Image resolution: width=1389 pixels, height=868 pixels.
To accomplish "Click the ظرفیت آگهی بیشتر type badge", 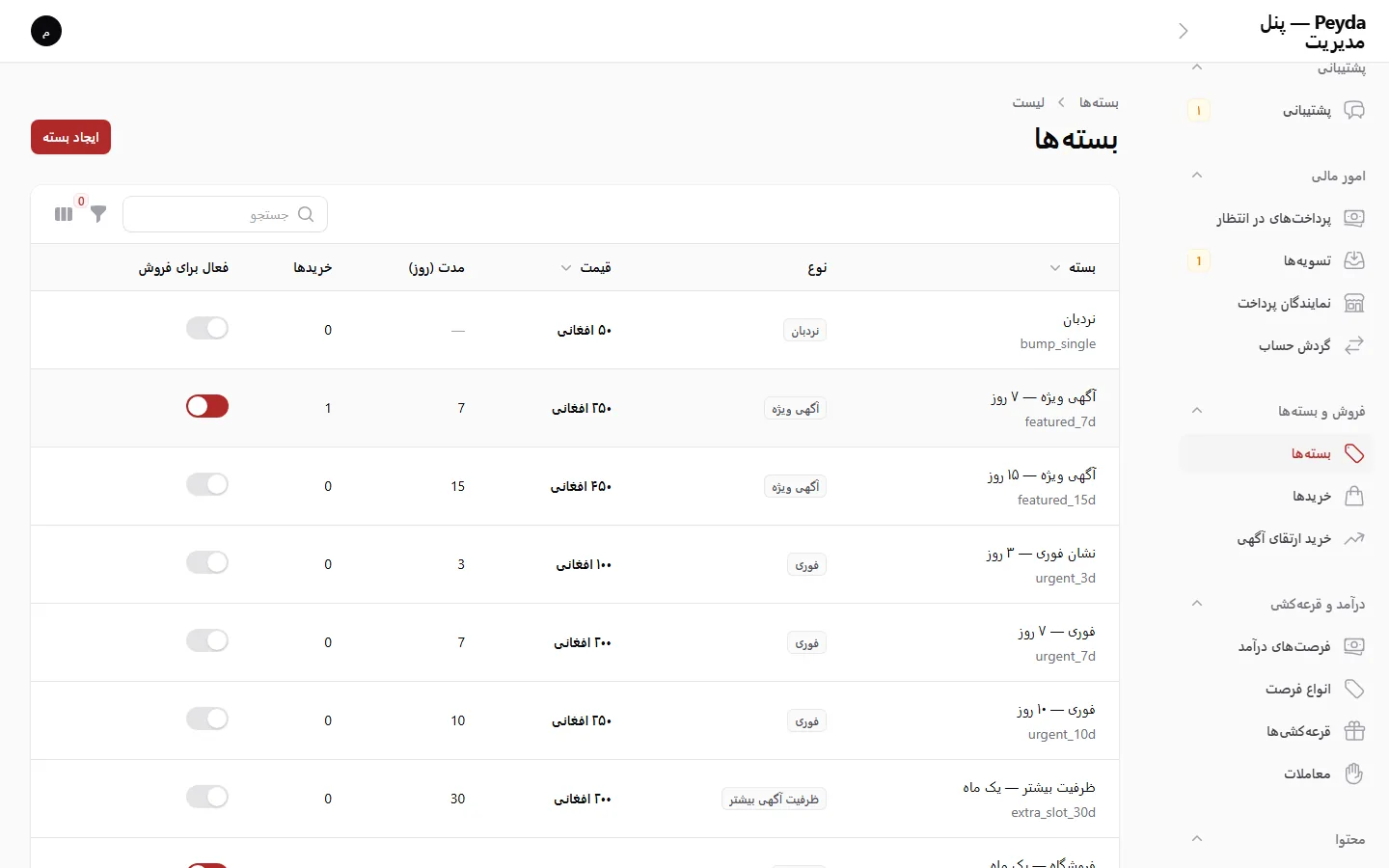I will pos(774,799).
